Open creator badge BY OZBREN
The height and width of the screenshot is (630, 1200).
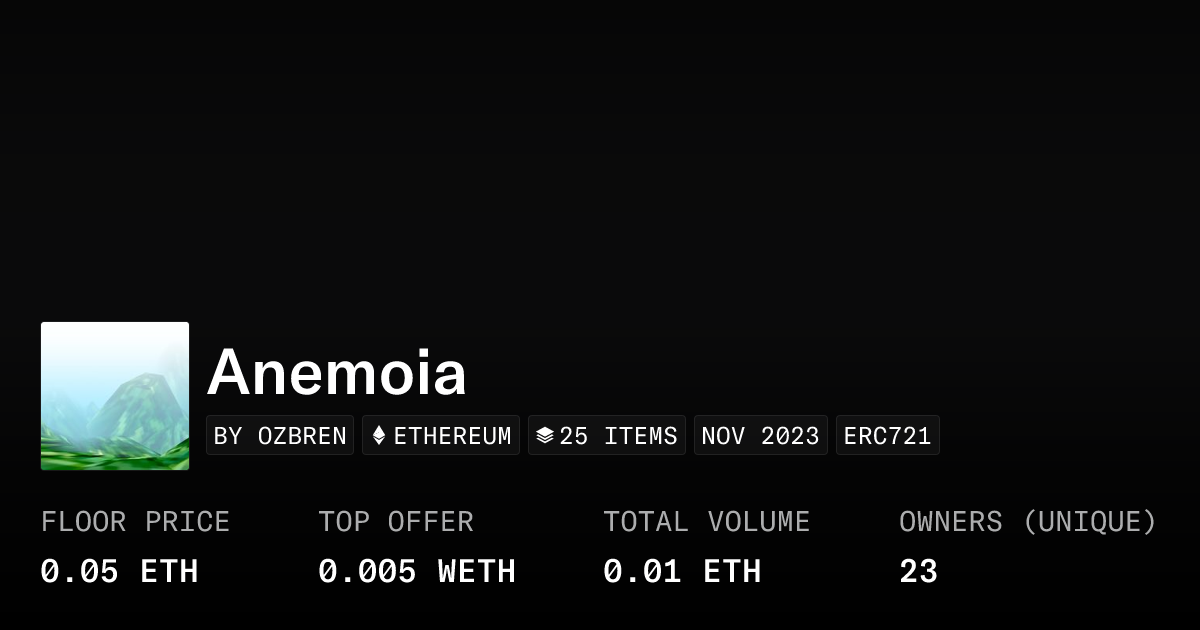280,436
